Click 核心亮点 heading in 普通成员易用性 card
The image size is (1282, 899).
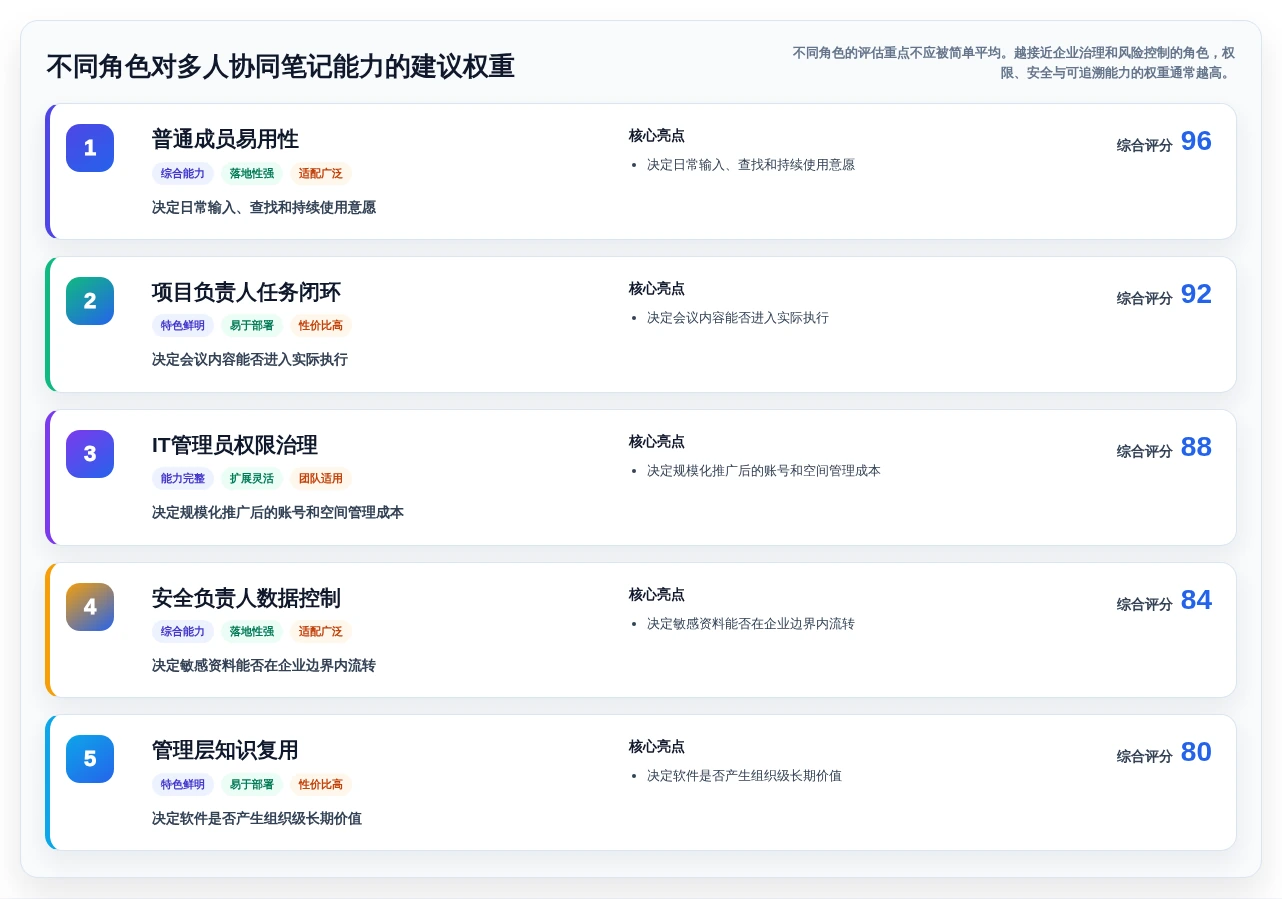[x=657, y=136]
